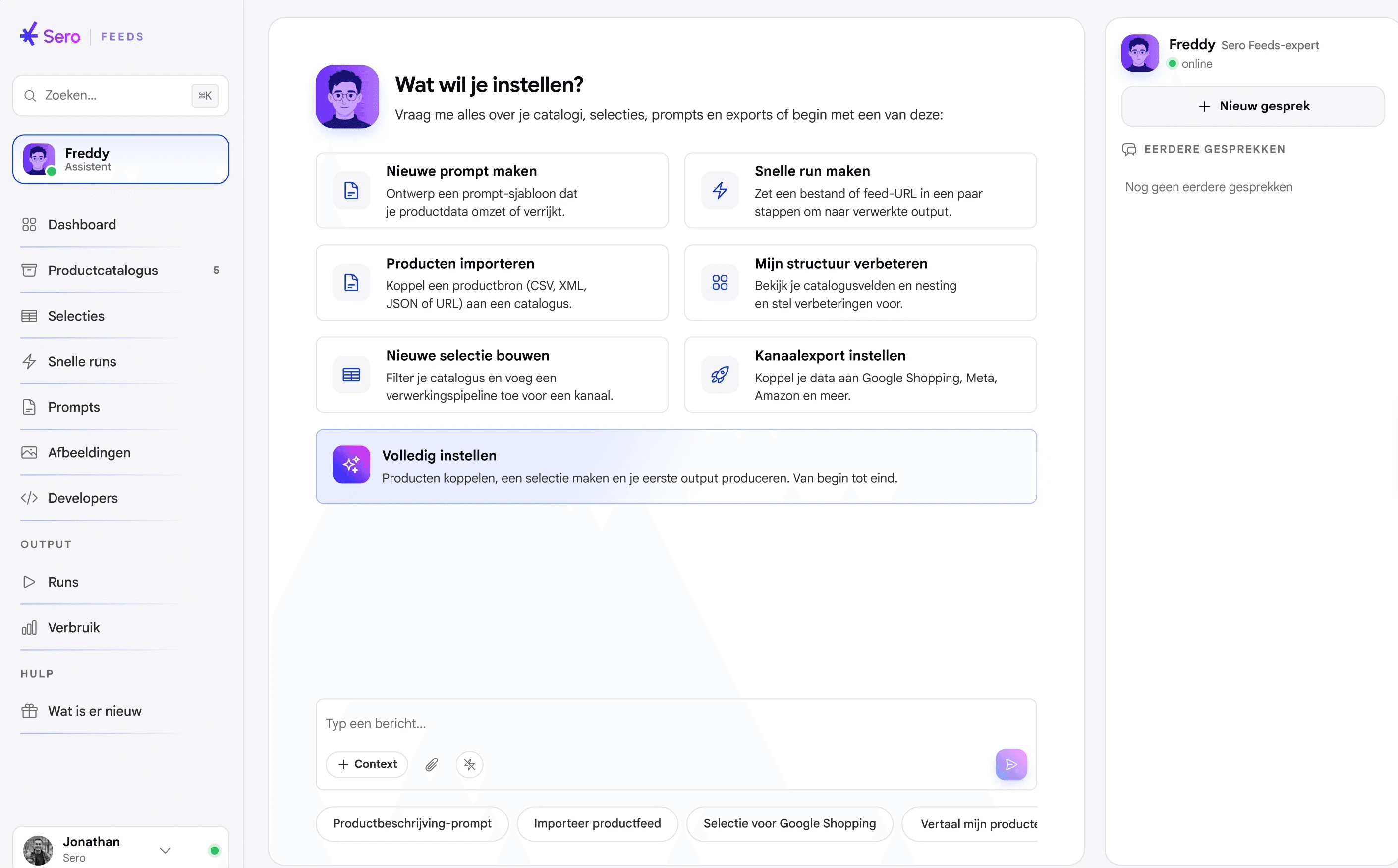Click the paperclip attachment icon
Viewport: 1398px width, 868px height.
[432, 764]
